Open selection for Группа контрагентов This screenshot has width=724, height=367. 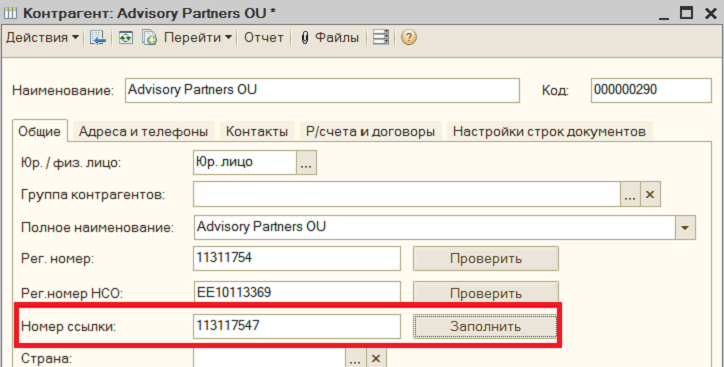[630, 194]
